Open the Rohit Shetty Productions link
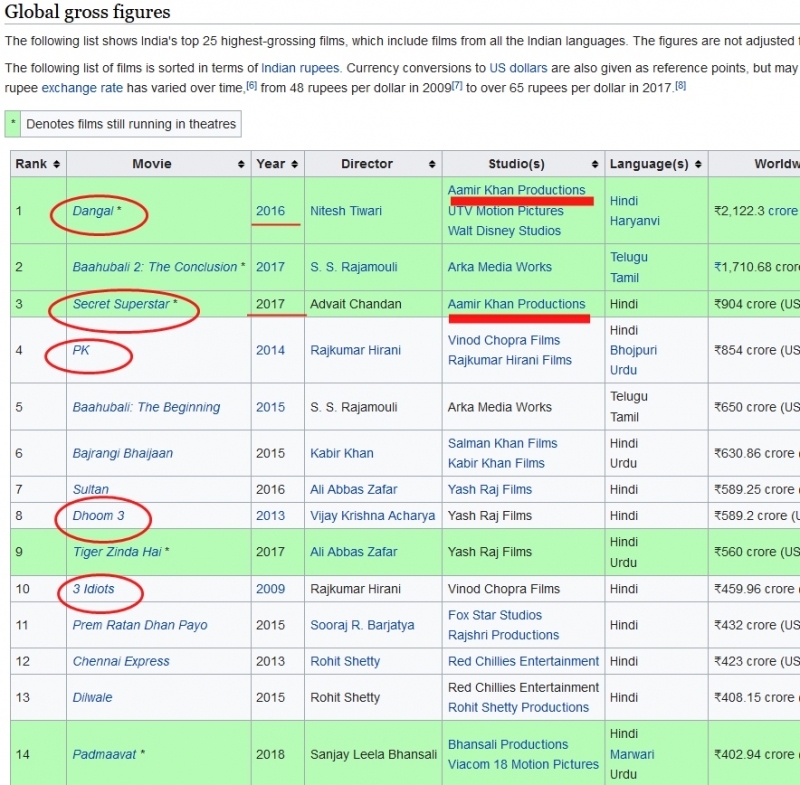 tap(518, 707)
